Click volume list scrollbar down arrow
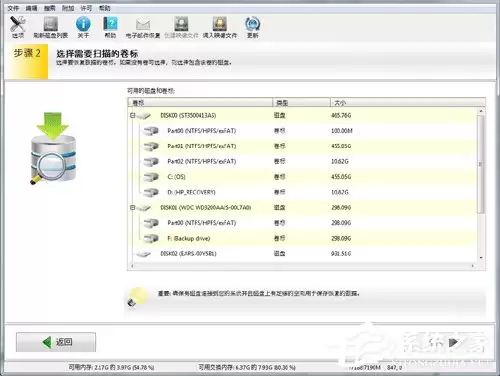The width and height of the screenshot is (500, 376). (x=481, y=258)
